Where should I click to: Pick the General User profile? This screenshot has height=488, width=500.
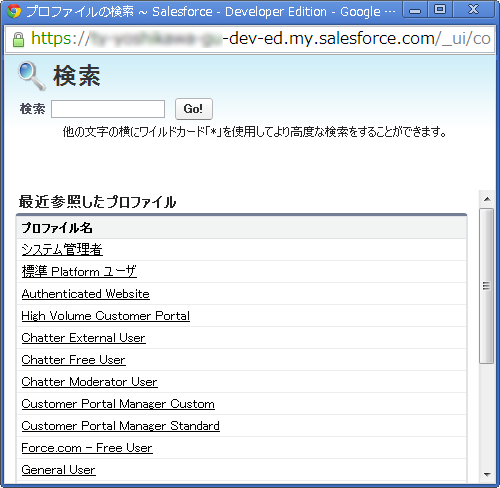point(58,470)
